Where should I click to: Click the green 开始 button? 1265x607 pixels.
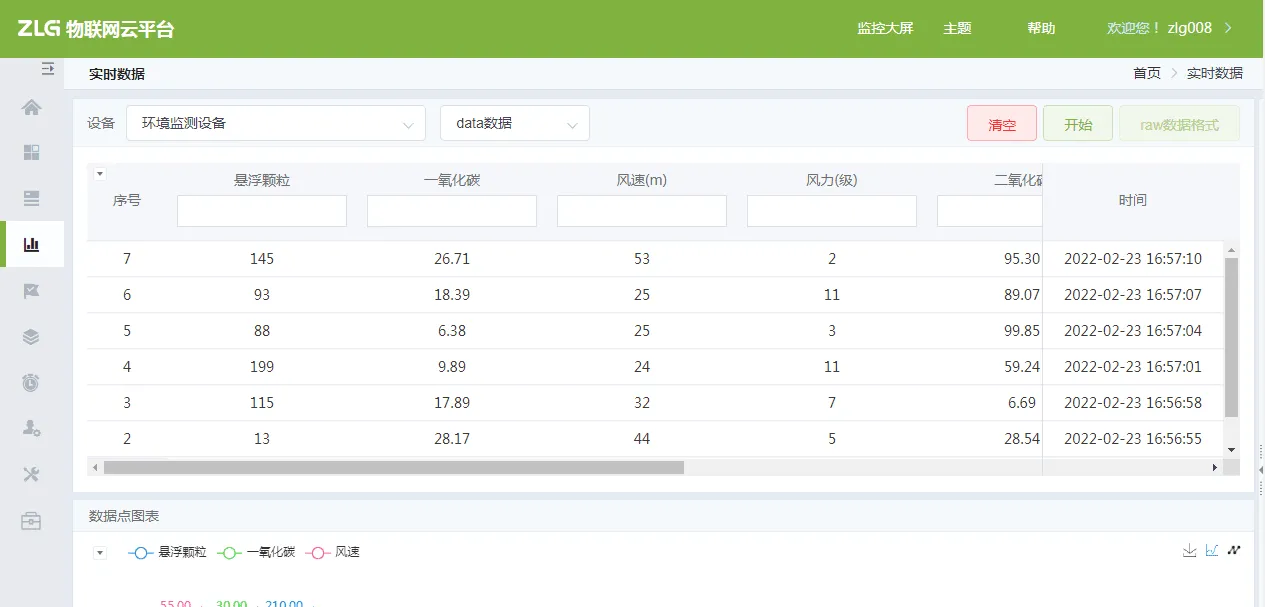pyautogui.click(x=1078, y=124)
